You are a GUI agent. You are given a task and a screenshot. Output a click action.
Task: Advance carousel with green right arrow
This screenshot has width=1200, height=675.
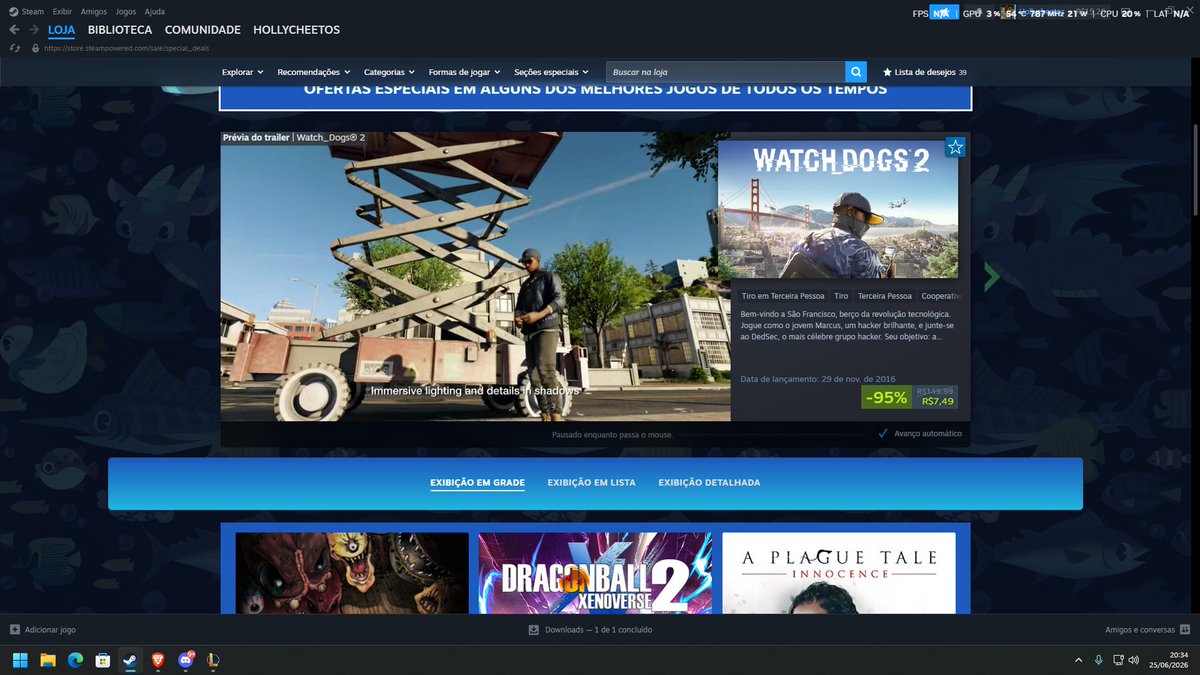tap(991, 277)
